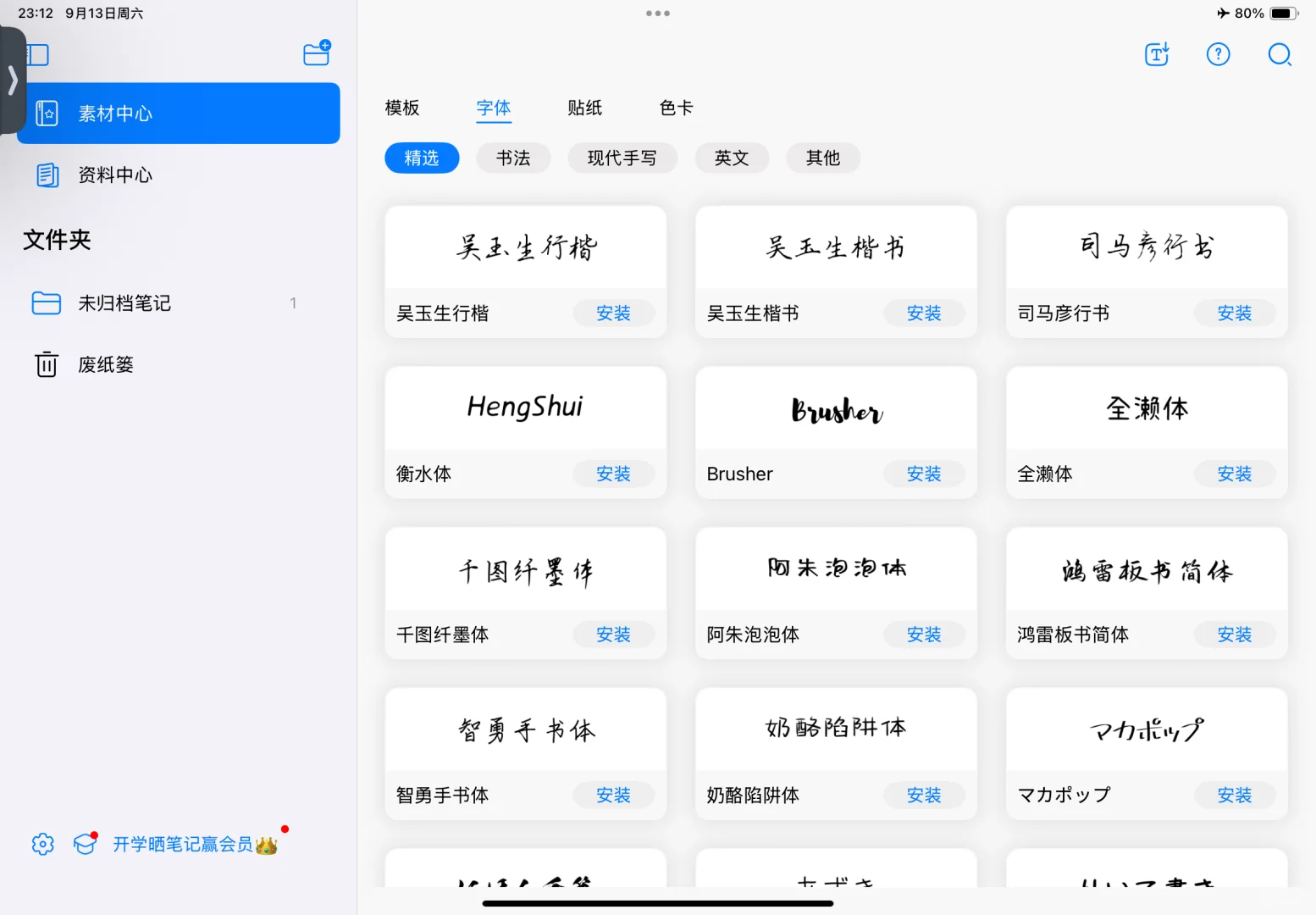Open the 未归档笔记 folder icon
Viewport: 1316px width, 915px height.
(47, 303)
